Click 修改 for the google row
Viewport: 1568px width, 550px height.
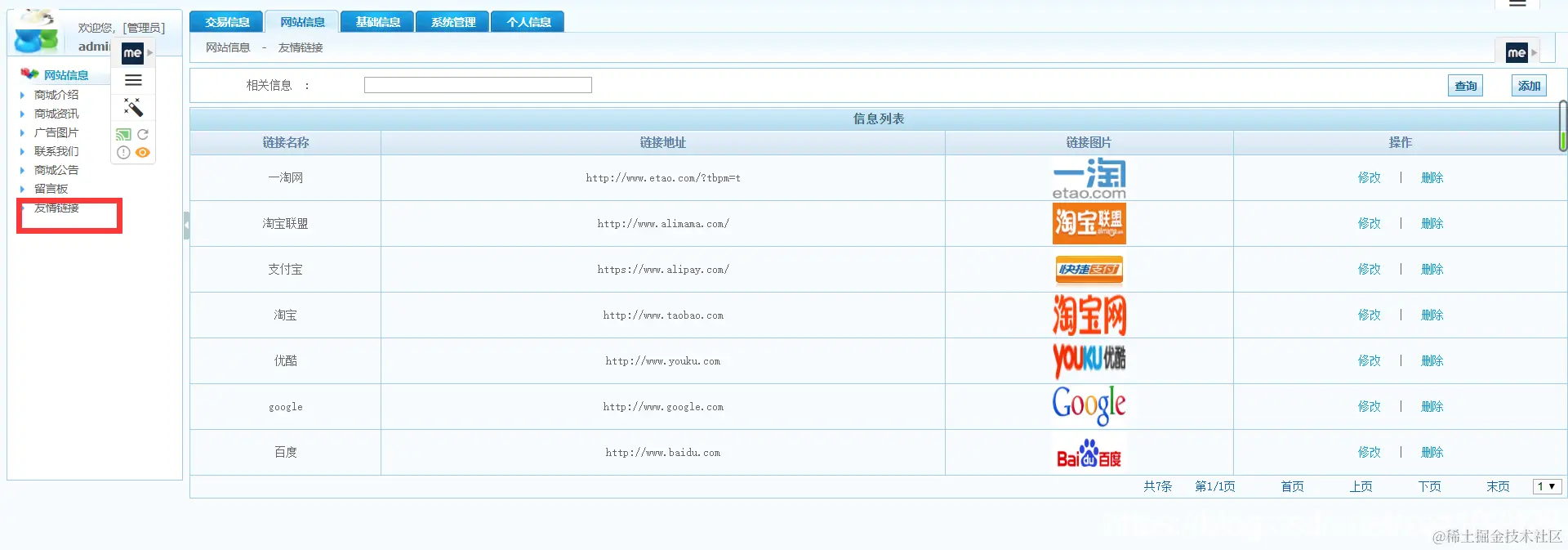1370,406
